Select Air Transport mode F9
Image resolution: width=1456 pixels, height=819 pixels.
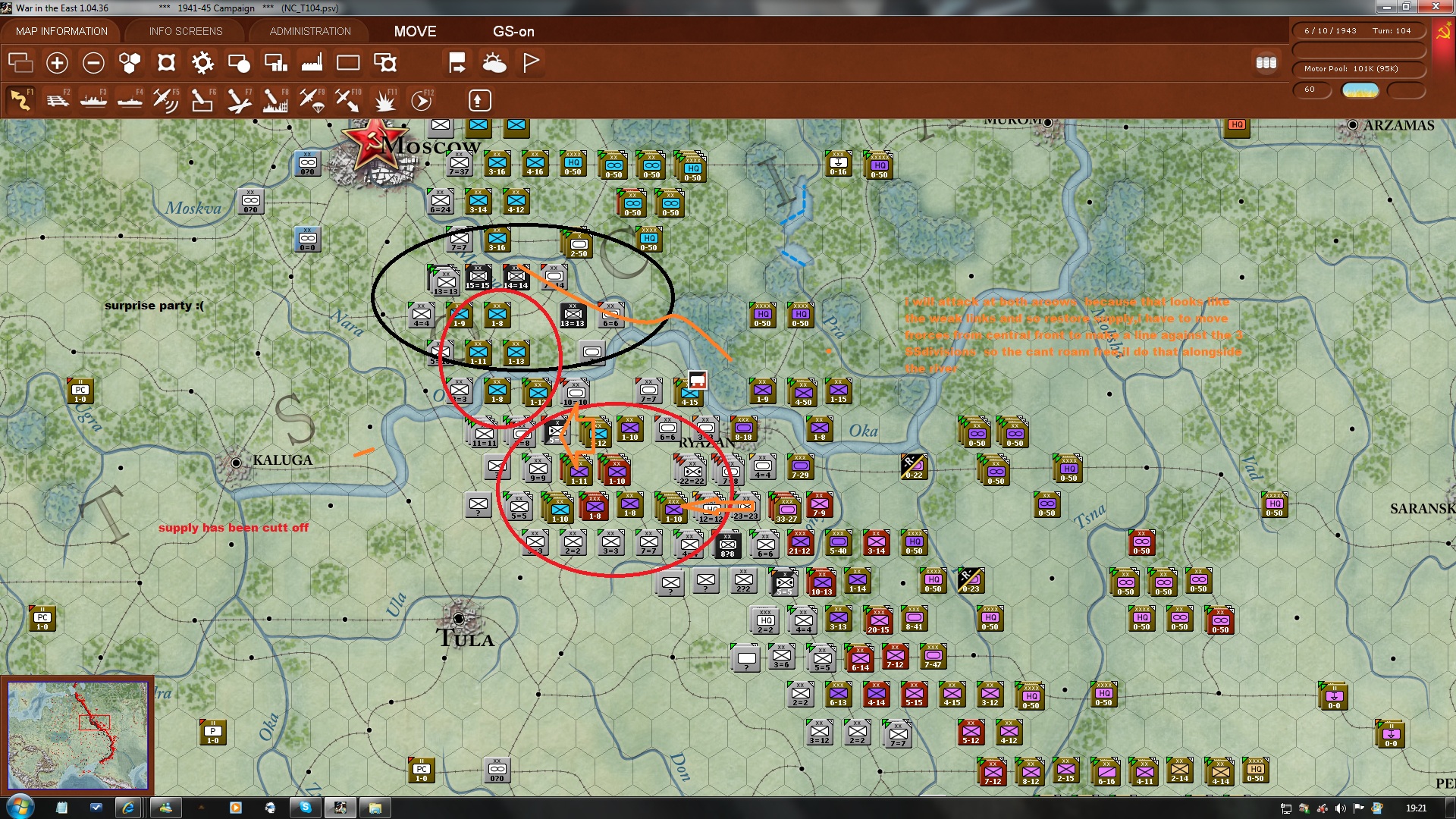point(312,99)
